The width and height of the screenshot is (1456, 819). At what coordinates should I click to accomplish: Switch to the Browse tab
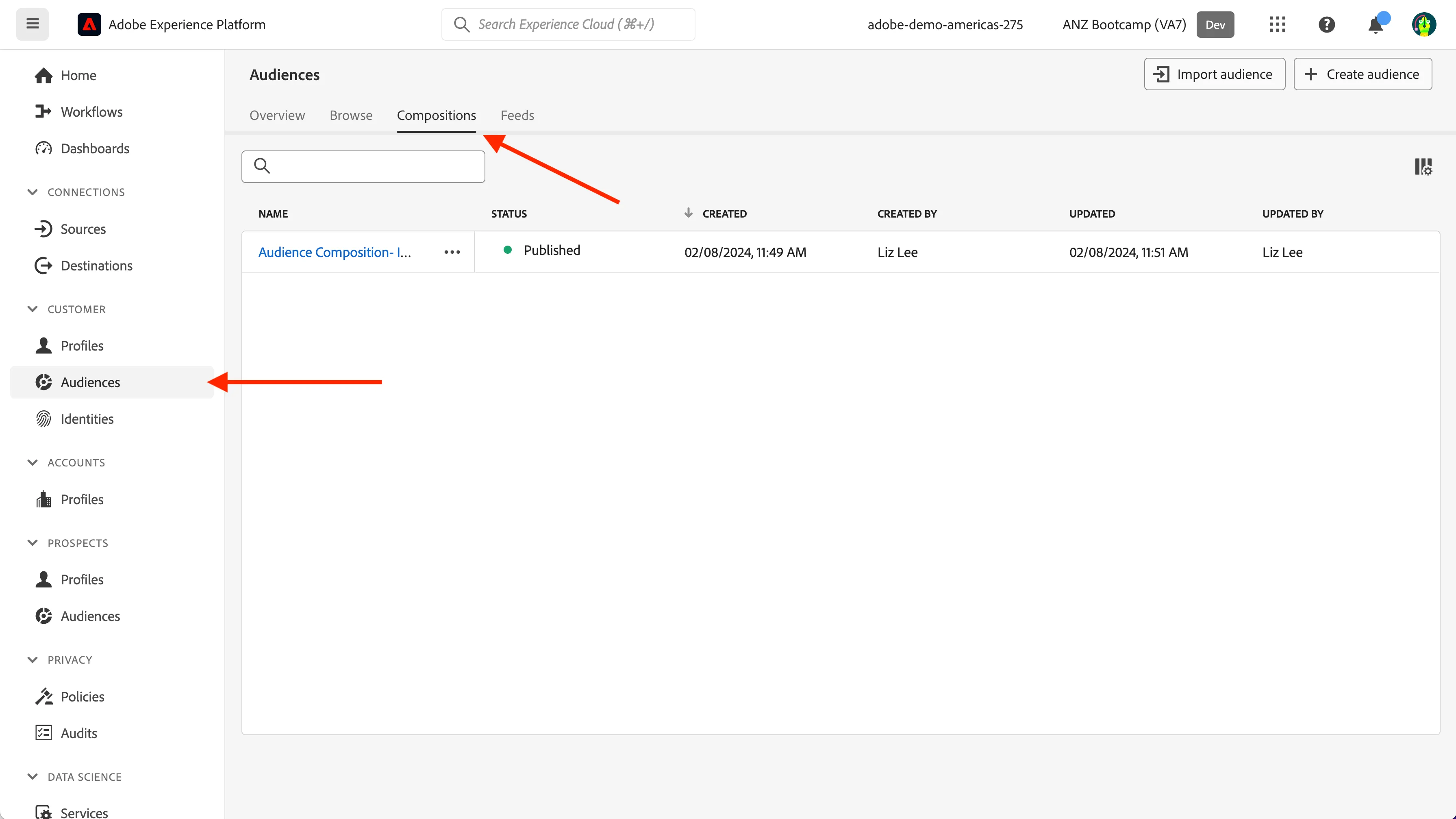351,115
